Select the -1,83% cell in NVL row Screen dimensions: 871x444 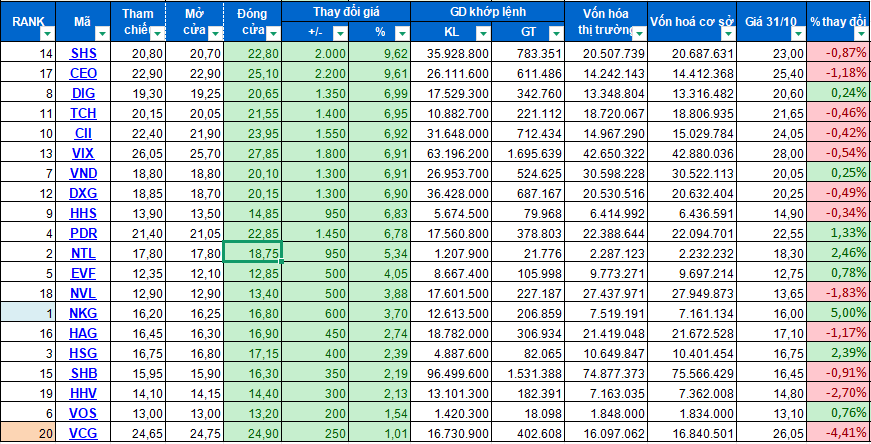[839, 293]
